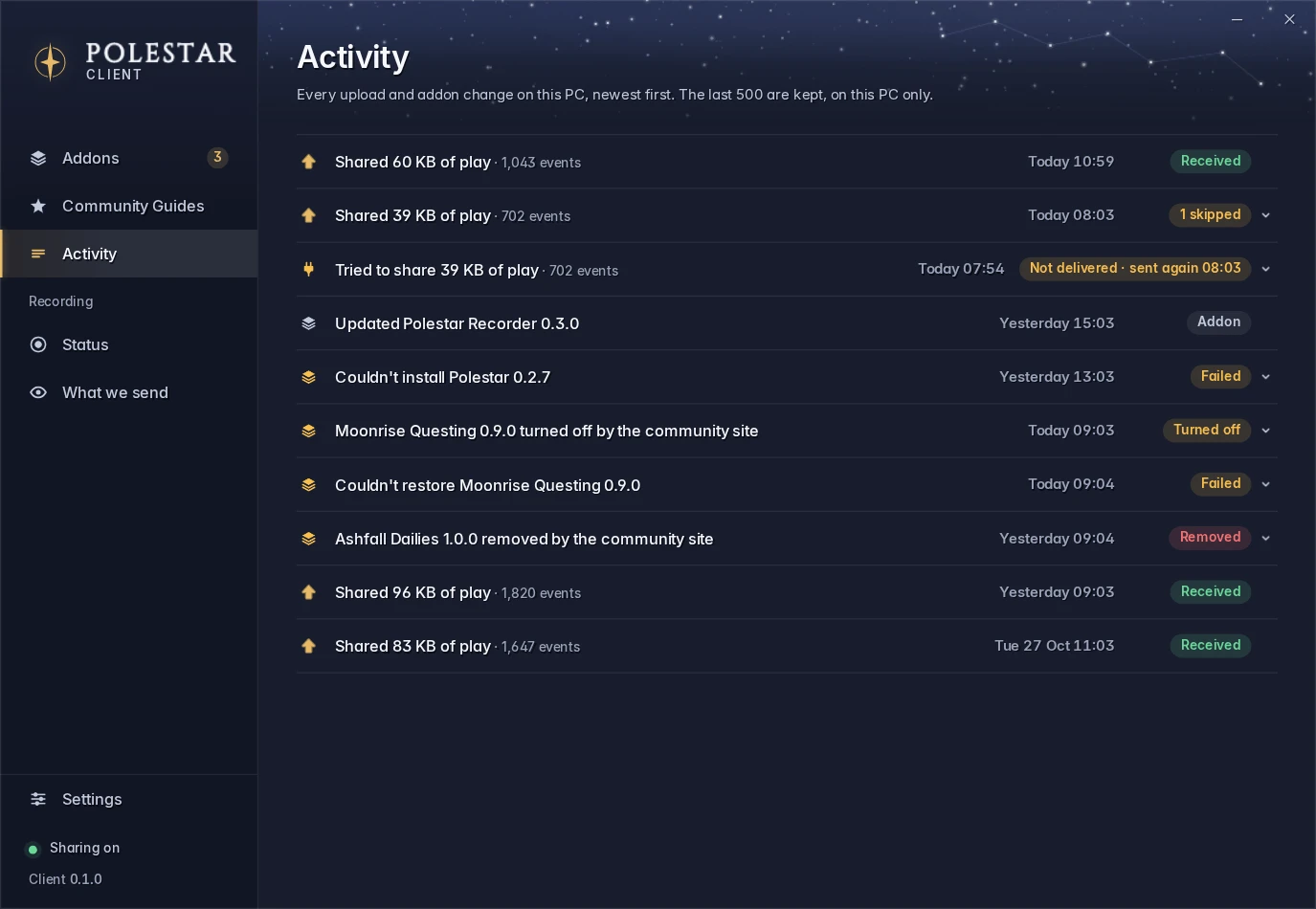Screen dimensions: 1316x909
Task: Click the Activity lines icon in sidebar
Action: coord(38,254)
